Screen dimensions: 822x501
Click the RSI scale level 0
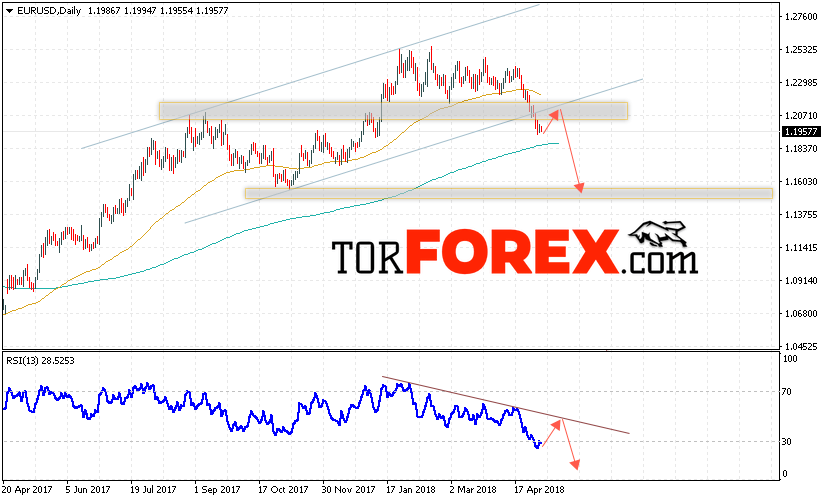pyautogui.click(x=785, y=474)
